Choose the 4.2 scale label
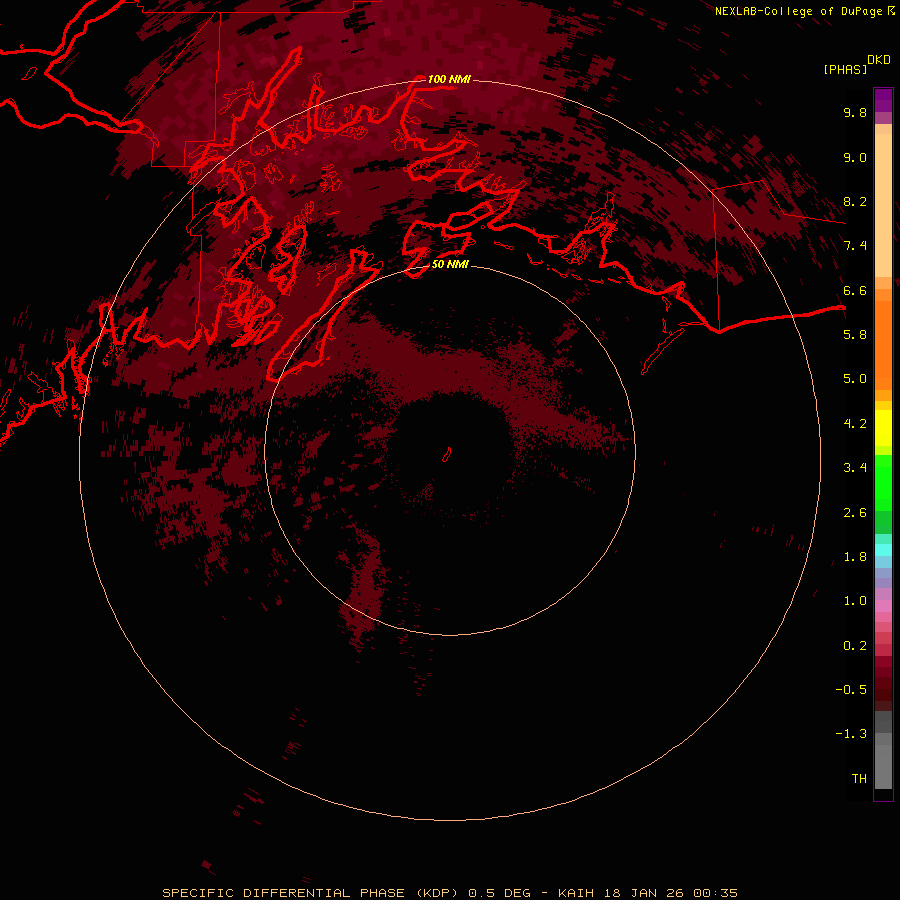Image resolution: width=900 pixels, height=900 pixels. [855, 424]
